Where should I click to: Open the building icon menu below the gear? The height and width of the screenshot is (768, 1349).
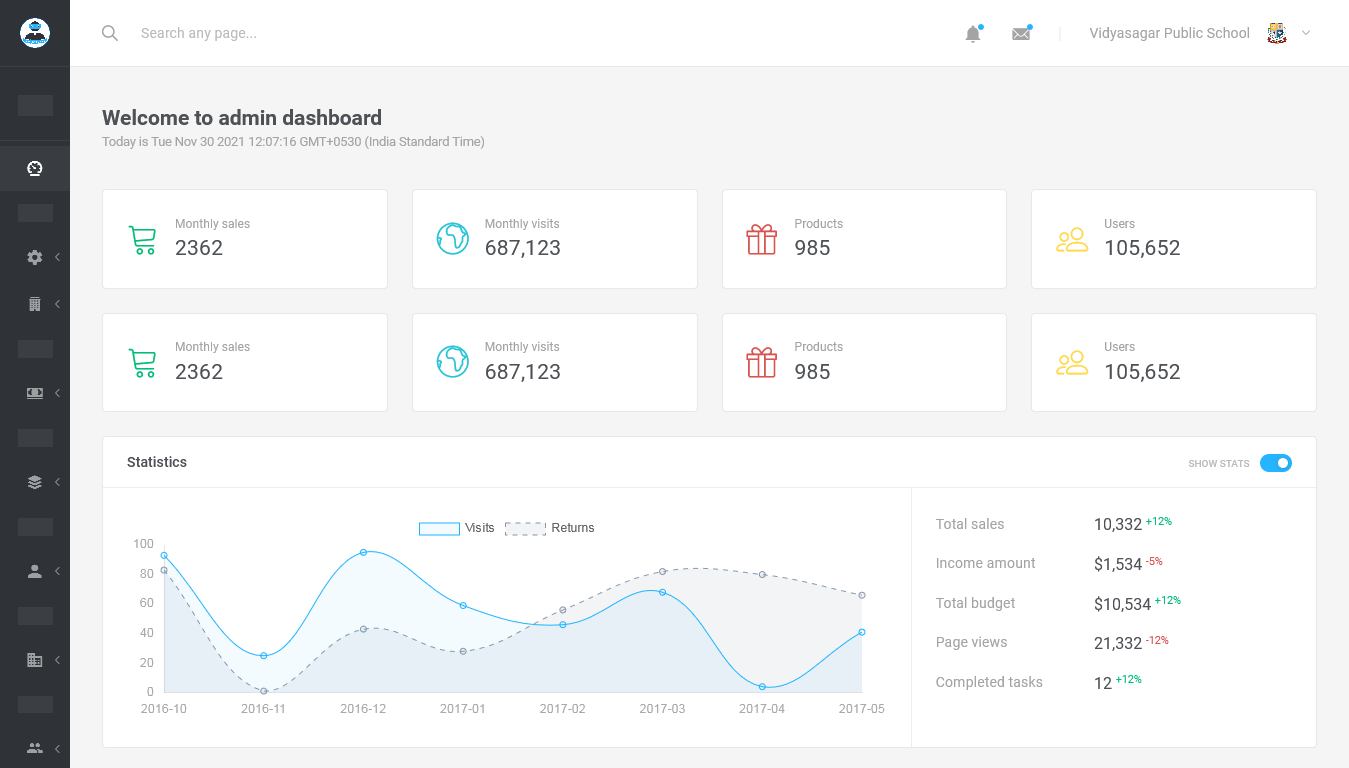(35, 304)
